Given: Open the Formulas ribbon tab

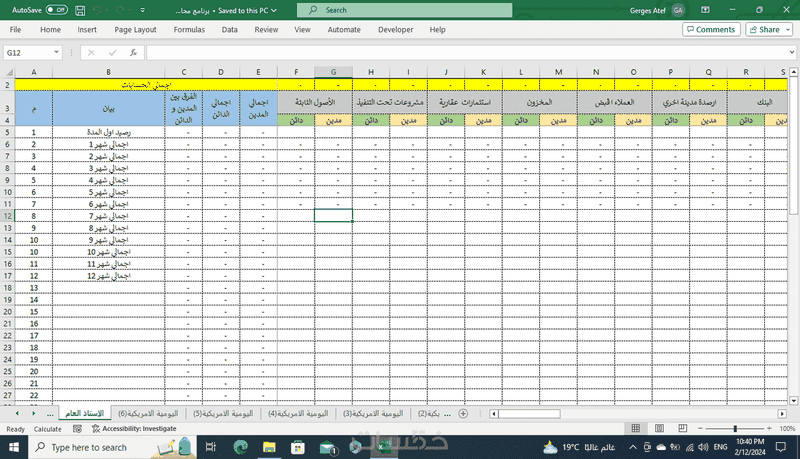Looking at the screenshot, I should pos(189,30).
